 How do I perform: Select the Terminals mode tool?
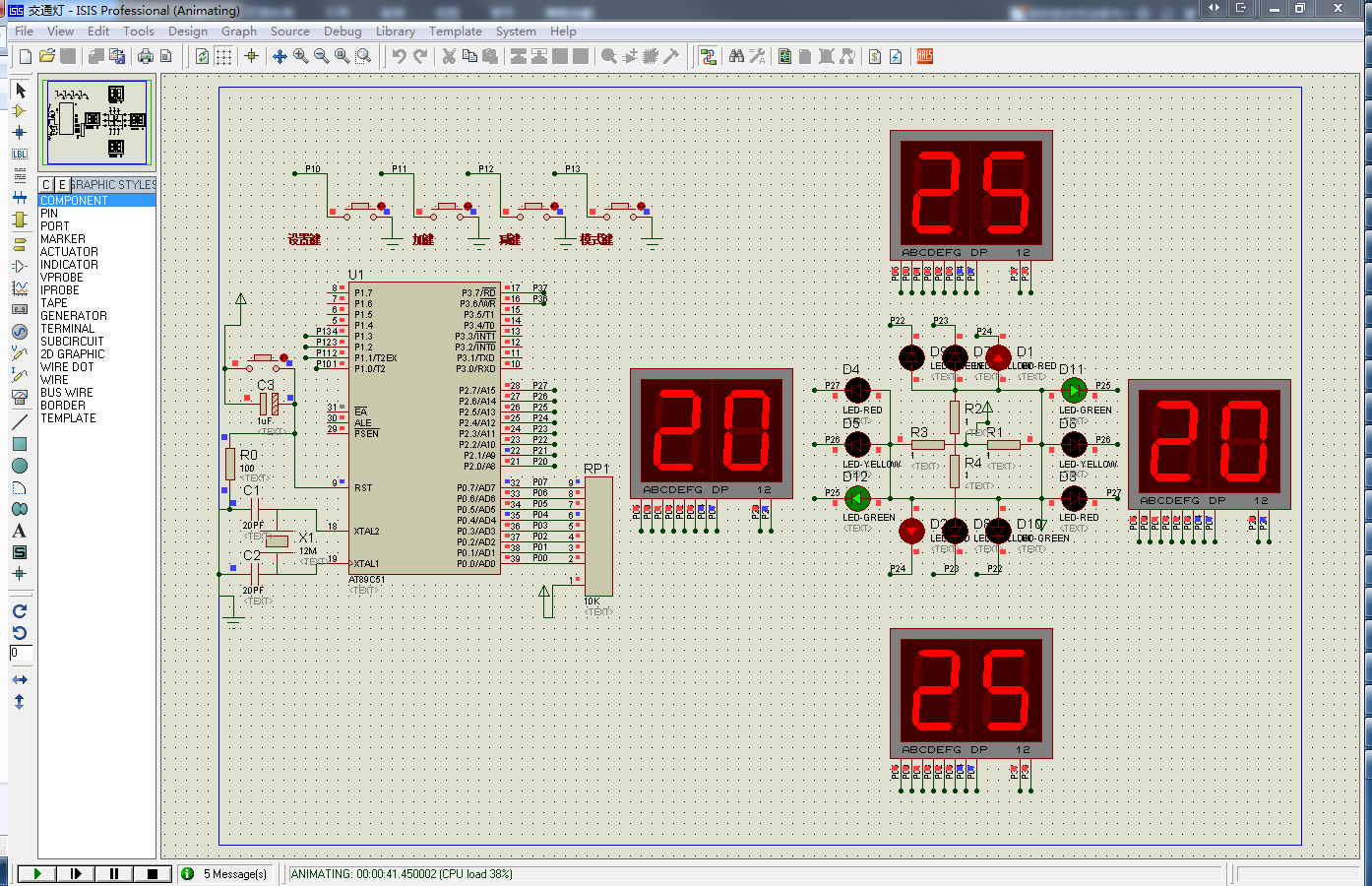(x=20, y=244)
